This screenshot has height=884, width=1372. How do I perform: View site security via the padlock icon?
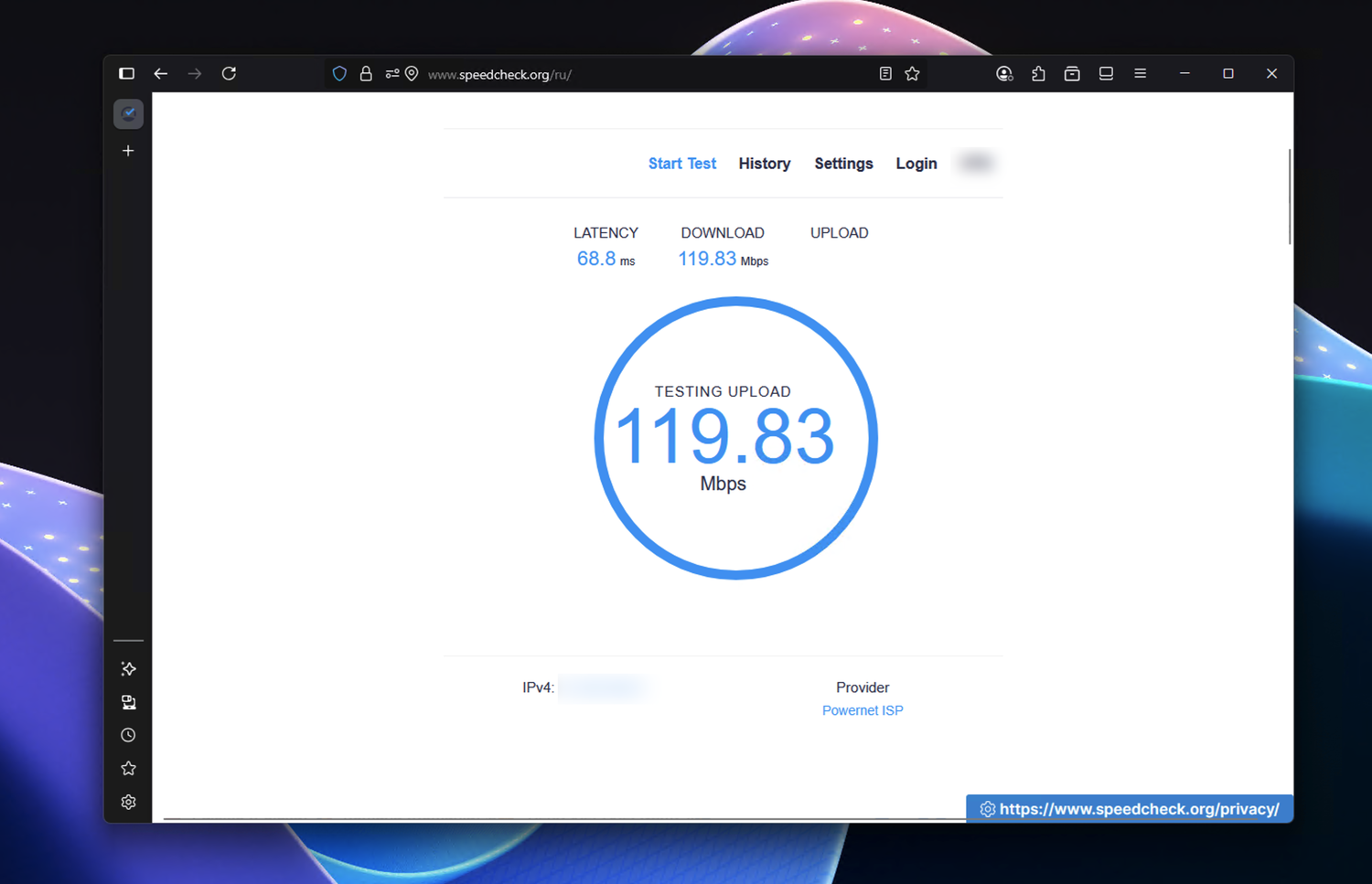pos(366,74)
